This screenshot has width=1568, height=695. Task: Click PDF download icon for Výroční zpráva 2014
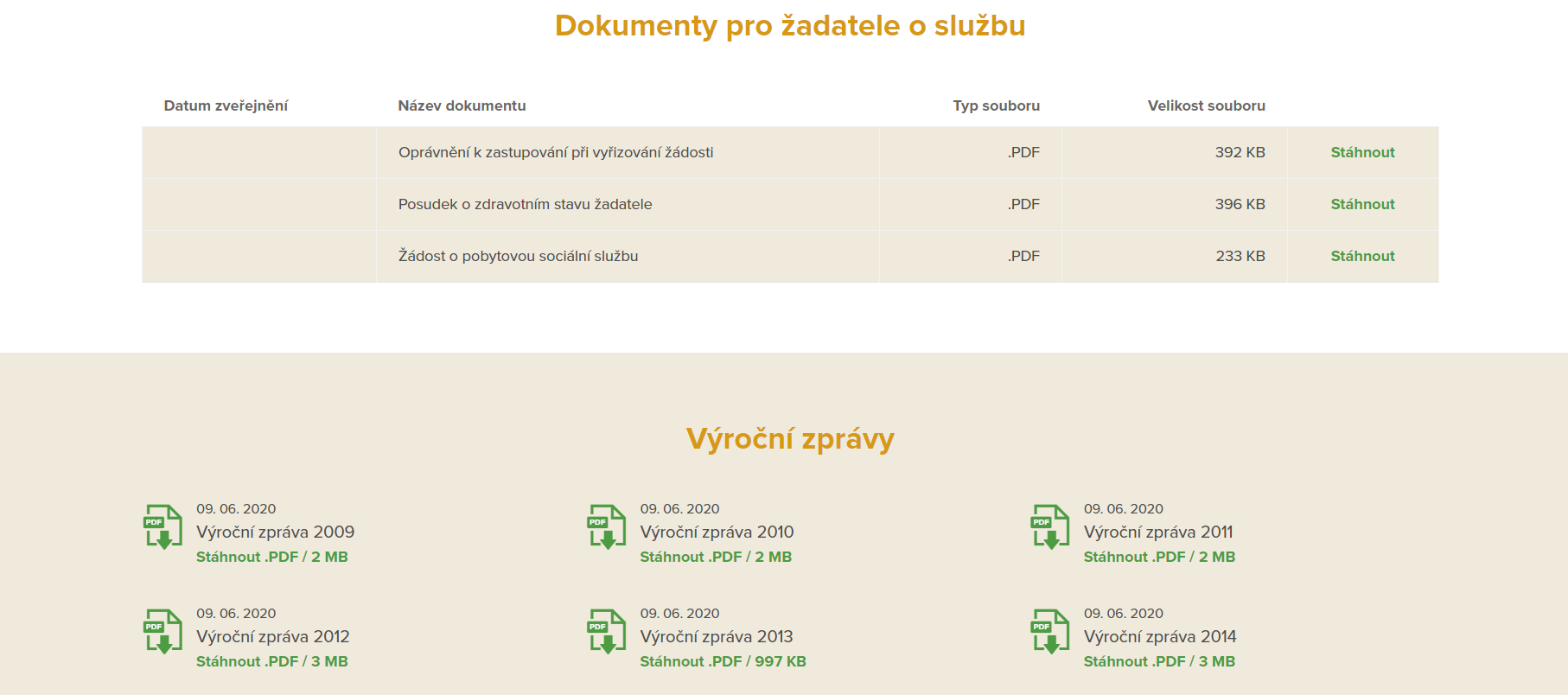(x=1050, y=632)
